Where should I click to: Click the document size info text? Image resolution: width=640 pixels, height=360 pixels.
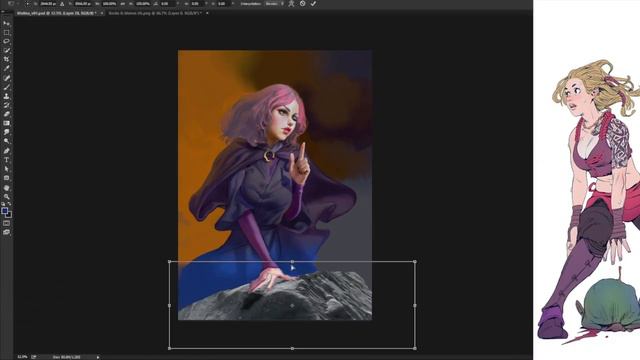click(67, 357)
